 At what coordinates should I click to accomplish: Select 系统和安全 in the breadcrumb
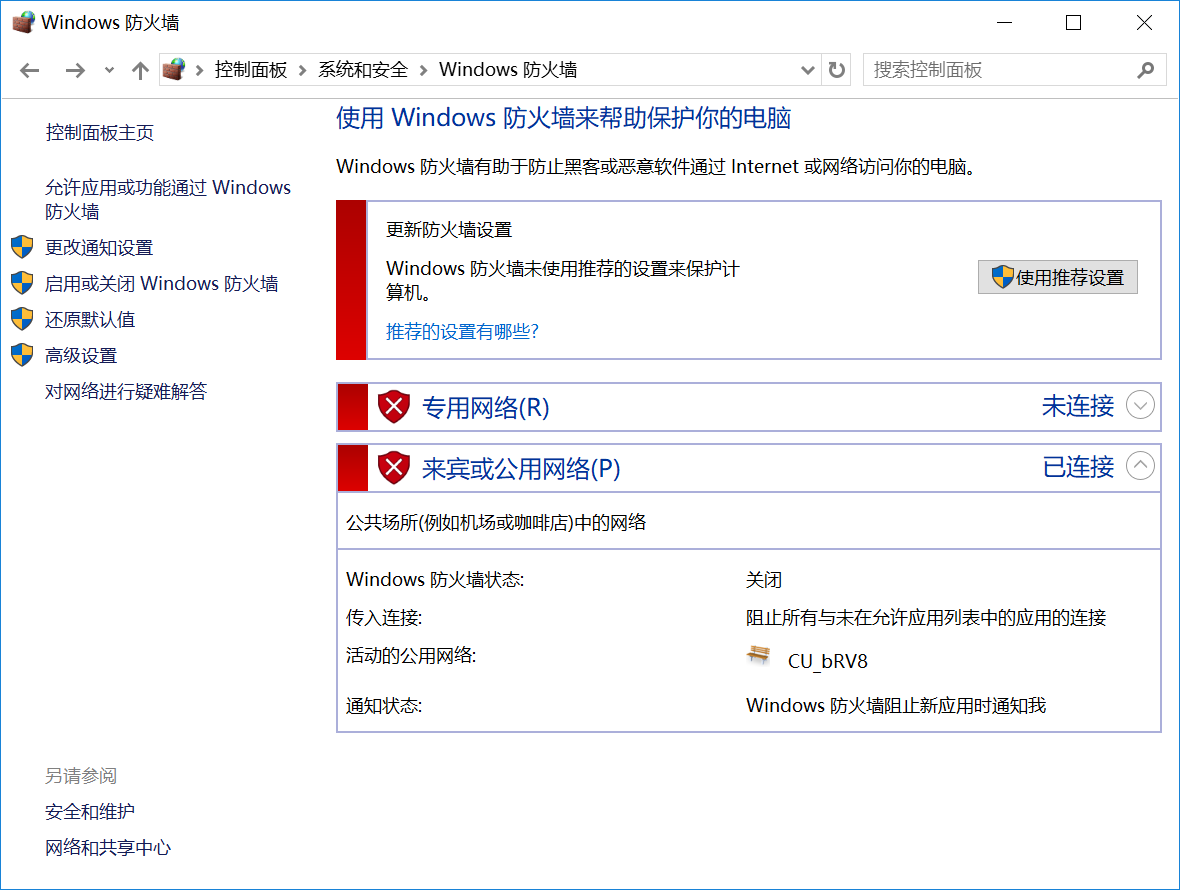(363, 70)
